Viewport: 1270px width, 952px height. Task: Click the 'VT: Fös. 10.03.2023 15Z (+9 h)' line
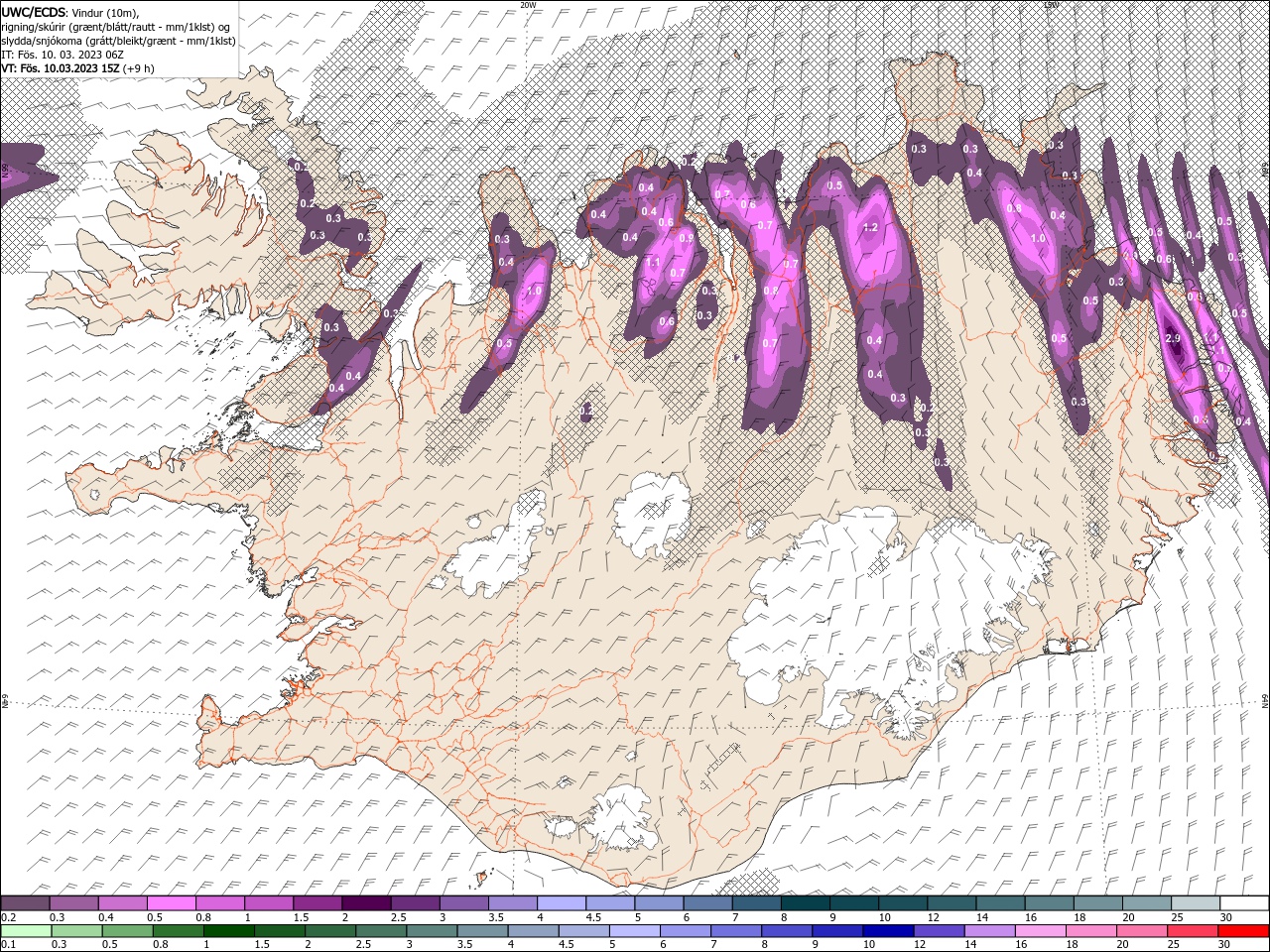(x=78, y=68)
